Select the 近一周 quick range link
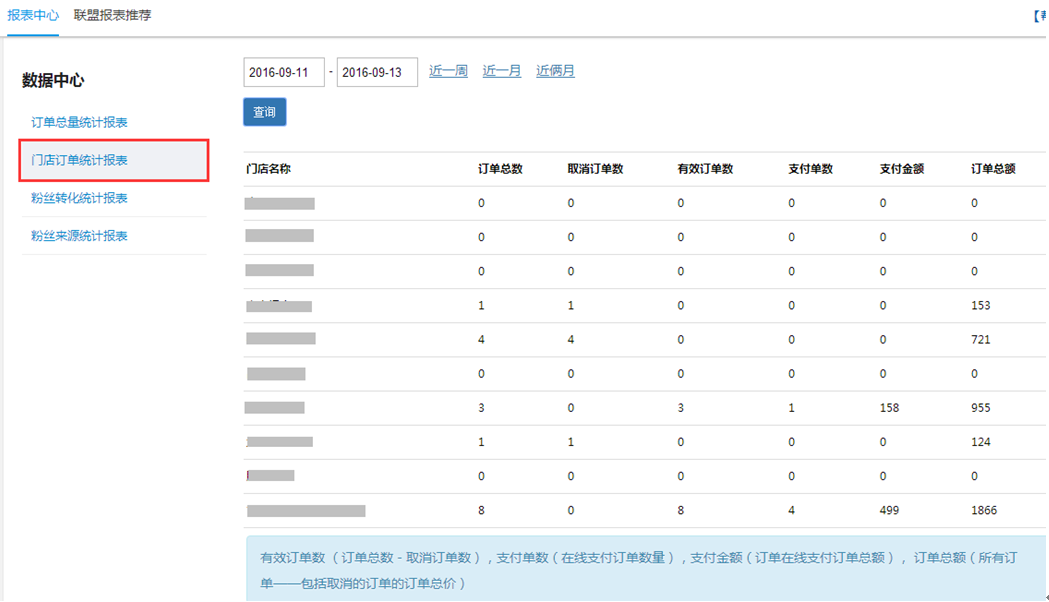The height and width of the screenshot is (602, 1049). (448, 71)
